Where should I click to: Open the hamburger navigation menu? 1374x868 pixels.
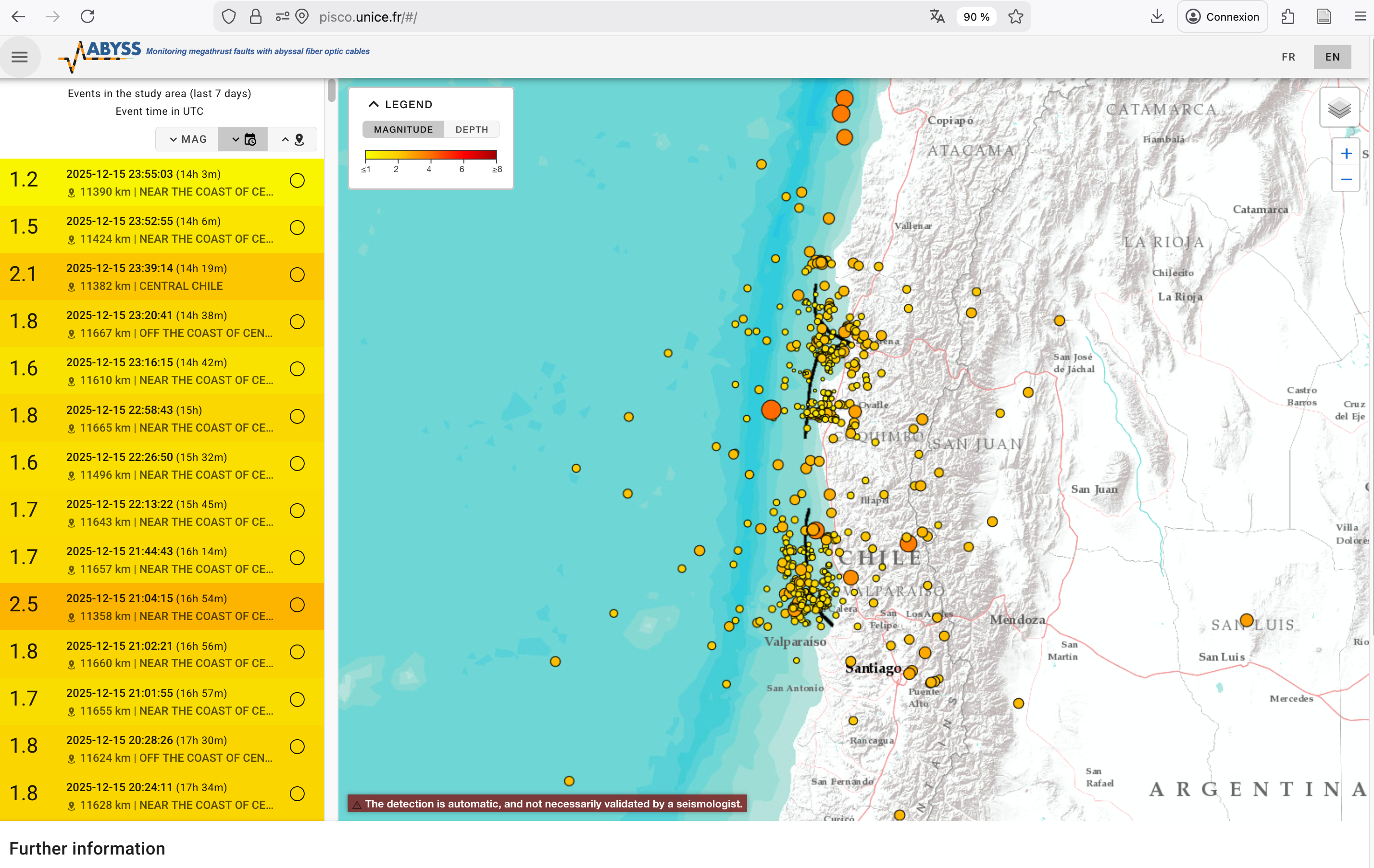19,57
